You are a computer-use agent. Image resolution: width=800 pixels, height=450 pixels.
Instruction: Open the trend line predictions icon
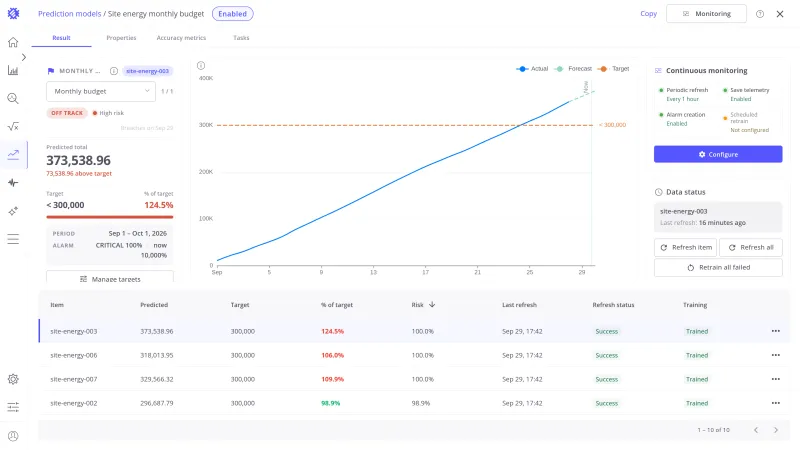click(13, 155)
